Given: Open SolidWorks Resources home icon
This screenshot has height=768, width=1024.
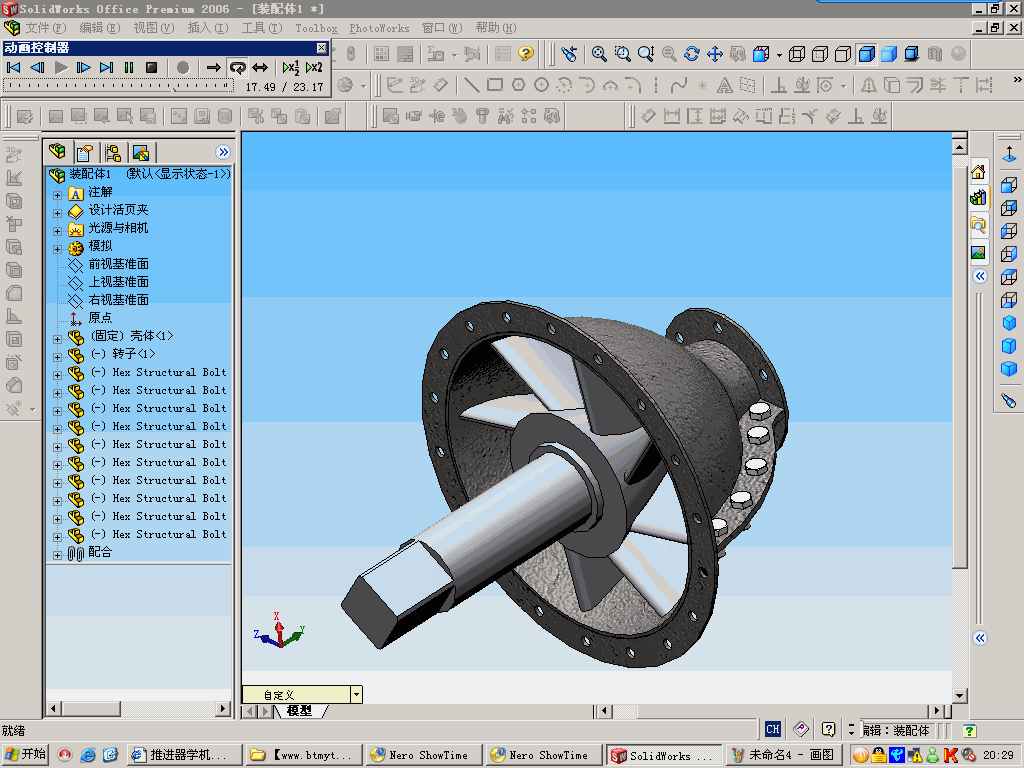Looking at the screenshot, I should tap(978, 172).
